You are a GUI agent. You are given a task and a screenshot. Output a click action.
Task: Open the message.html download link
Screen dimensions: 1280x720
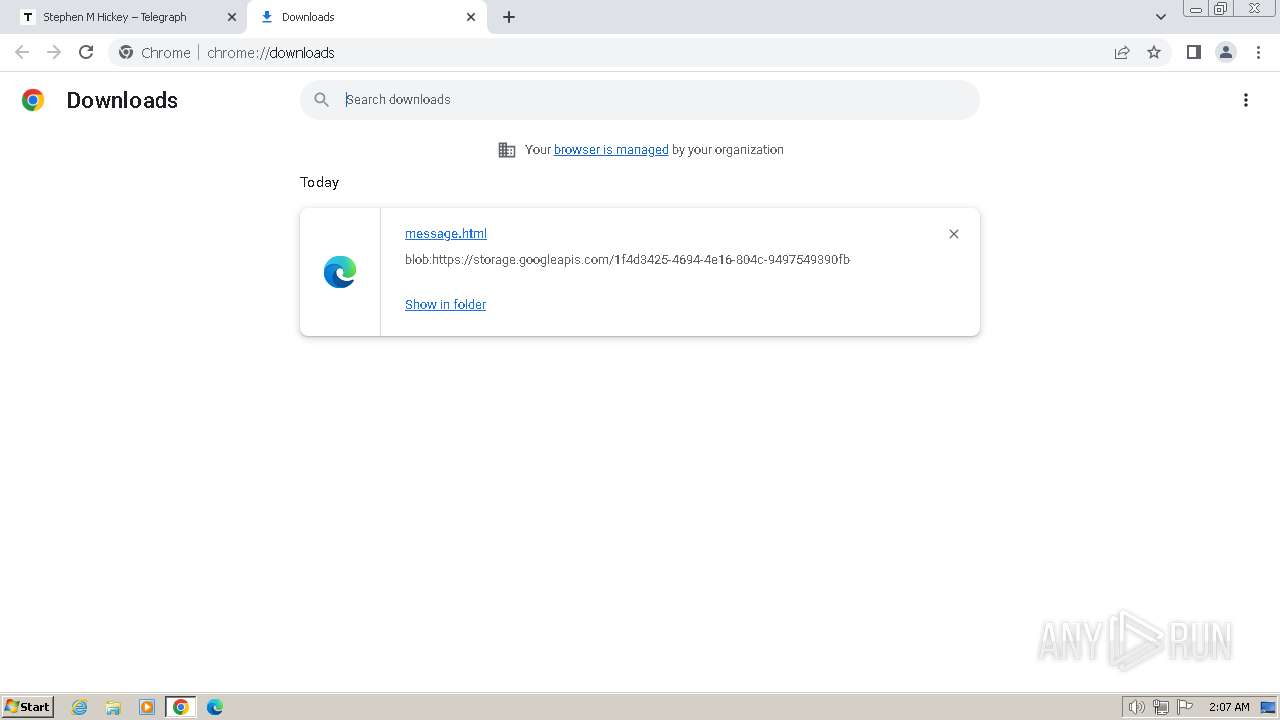pyautogui.click(x=446, y=234)
